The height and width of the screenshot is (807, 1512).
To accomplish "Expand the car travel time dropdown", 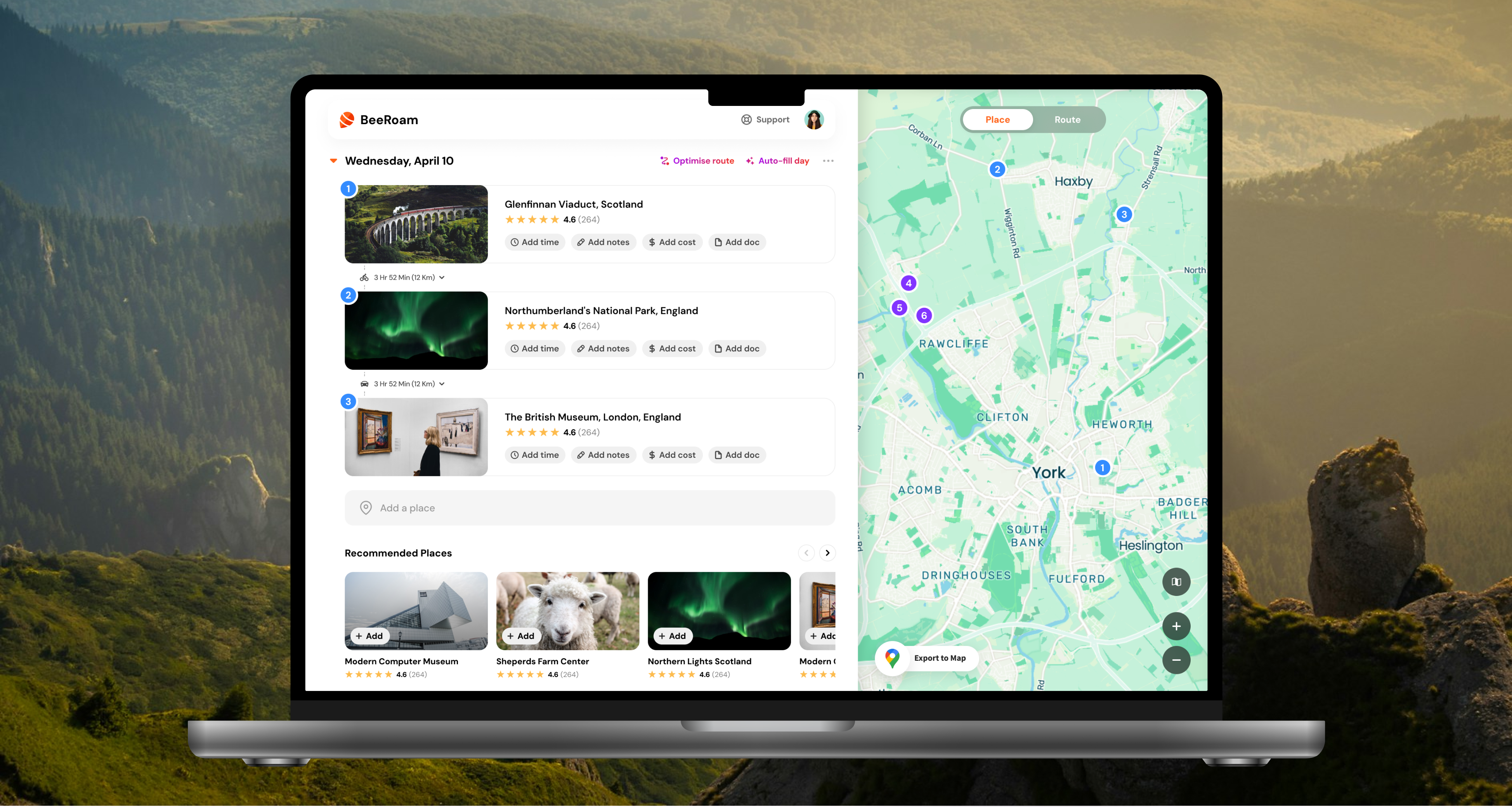I will click(x=442, y=384).
